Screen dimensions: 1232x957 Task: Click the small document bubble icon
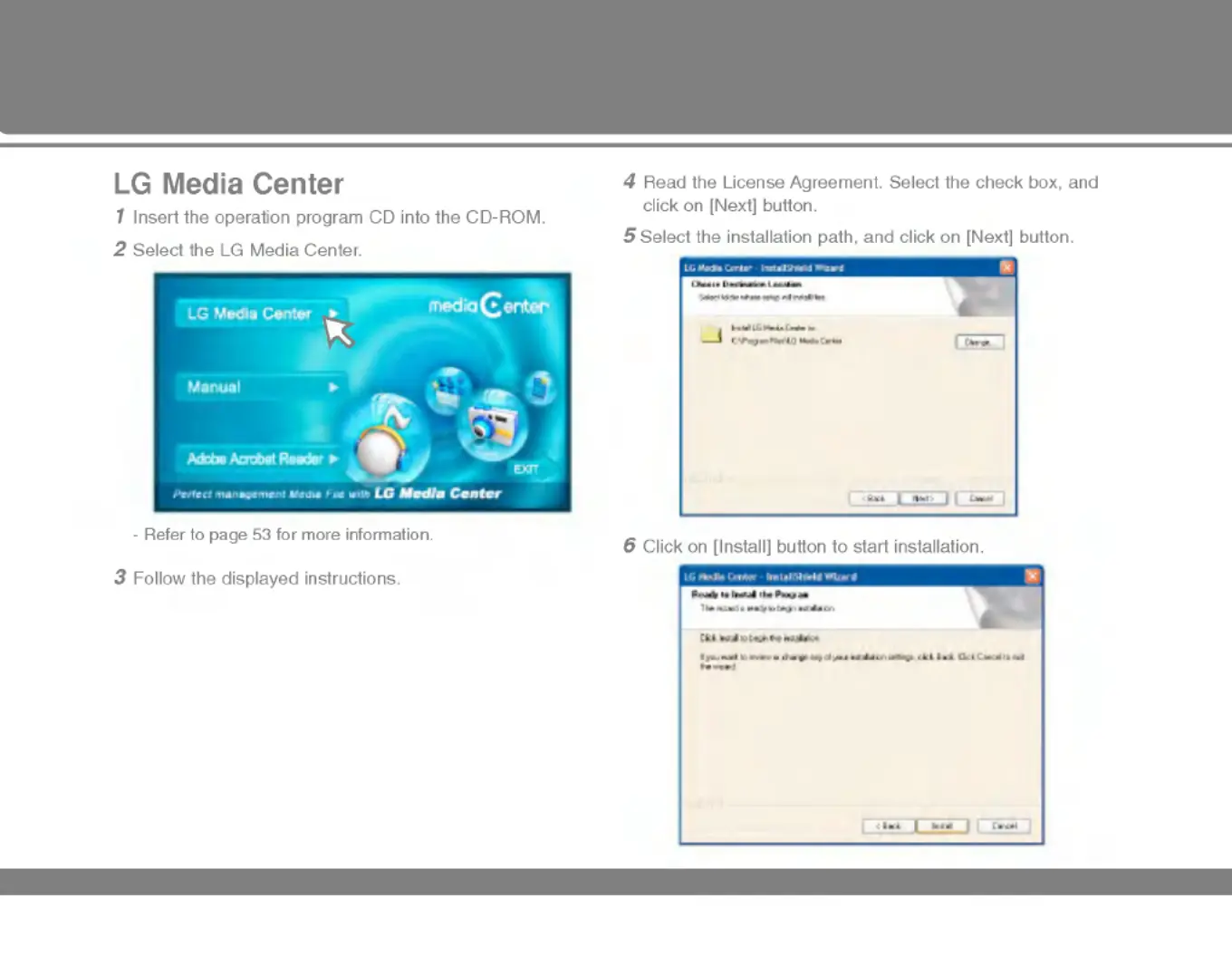540,387
